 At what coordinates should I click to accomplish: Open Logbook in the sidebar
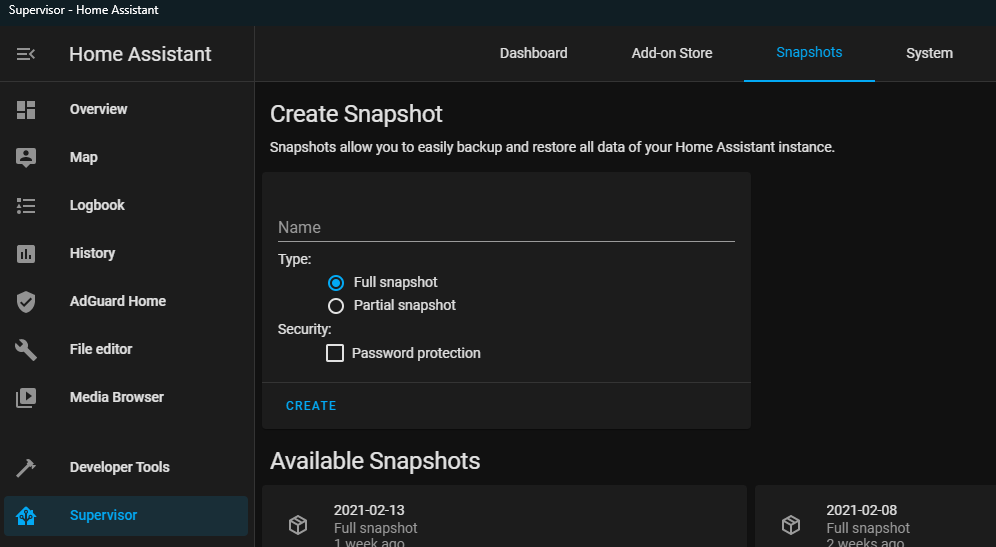point(126,205)
